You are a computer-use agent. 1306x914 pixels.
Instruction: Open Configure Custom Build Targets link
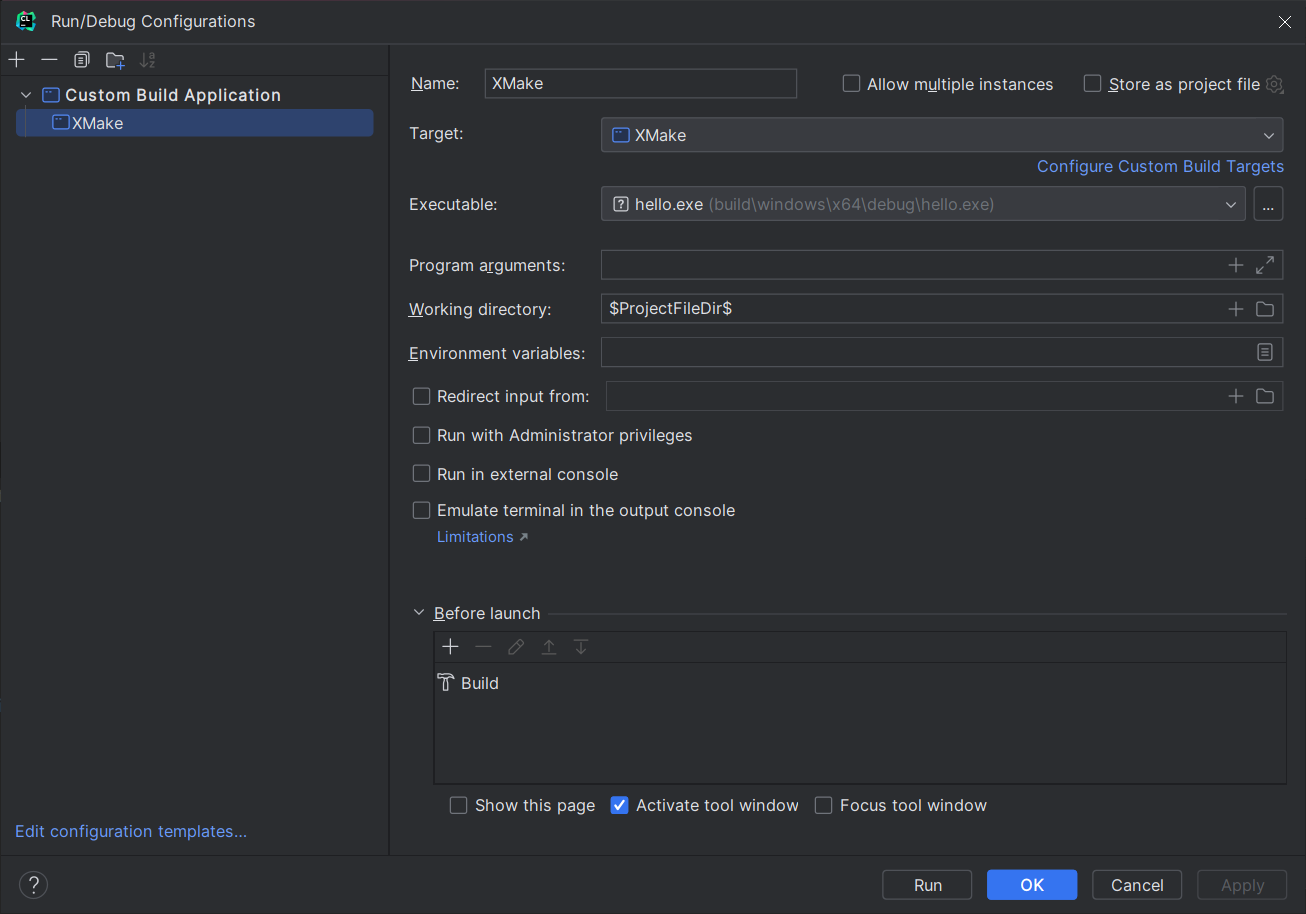click(1160, 166)
